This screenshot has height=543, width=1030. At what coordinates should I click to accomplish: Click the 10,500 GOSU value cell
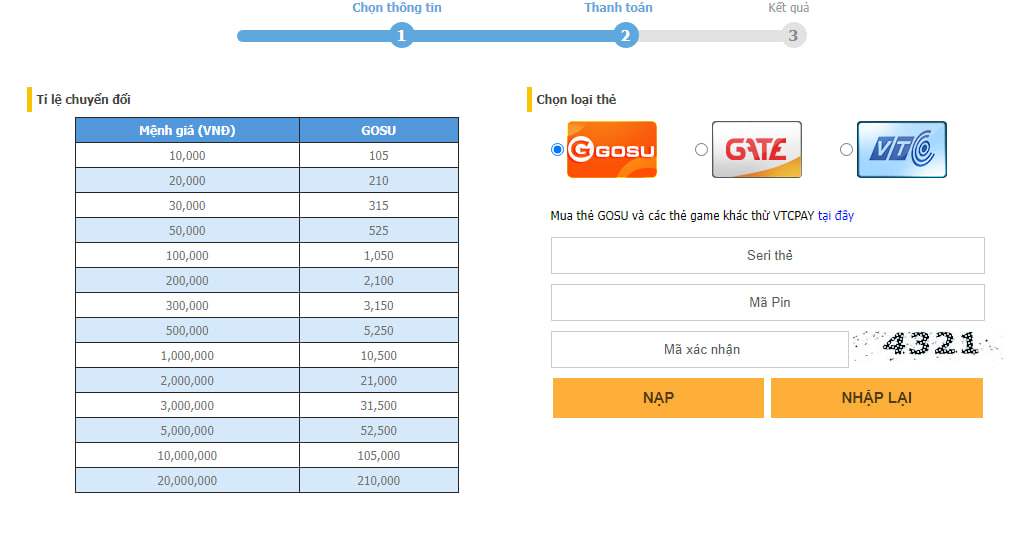(x=379, y=355)
